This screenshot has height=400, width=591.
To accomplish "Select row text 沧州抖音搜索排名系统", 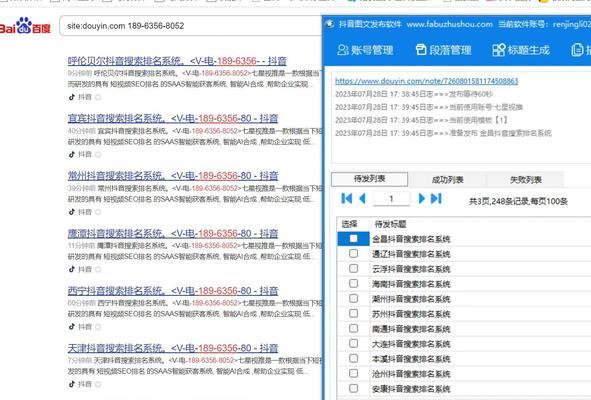I will pos(411,374).
